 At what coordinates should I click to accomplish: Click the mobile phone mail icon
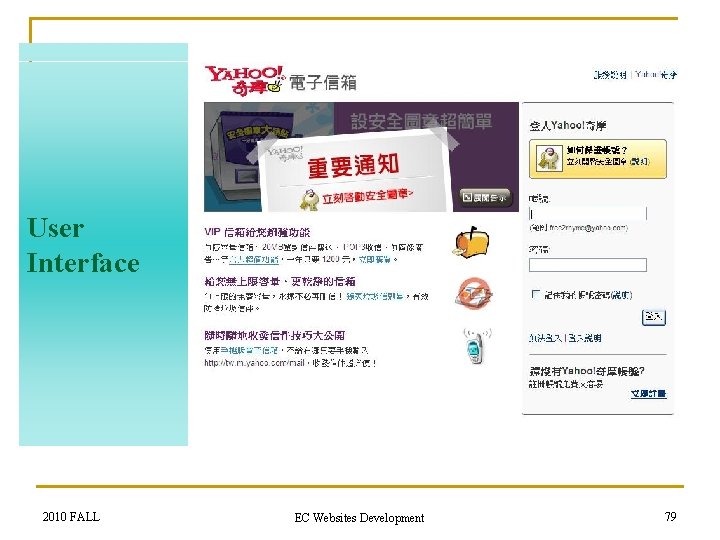tap(476, 347)
